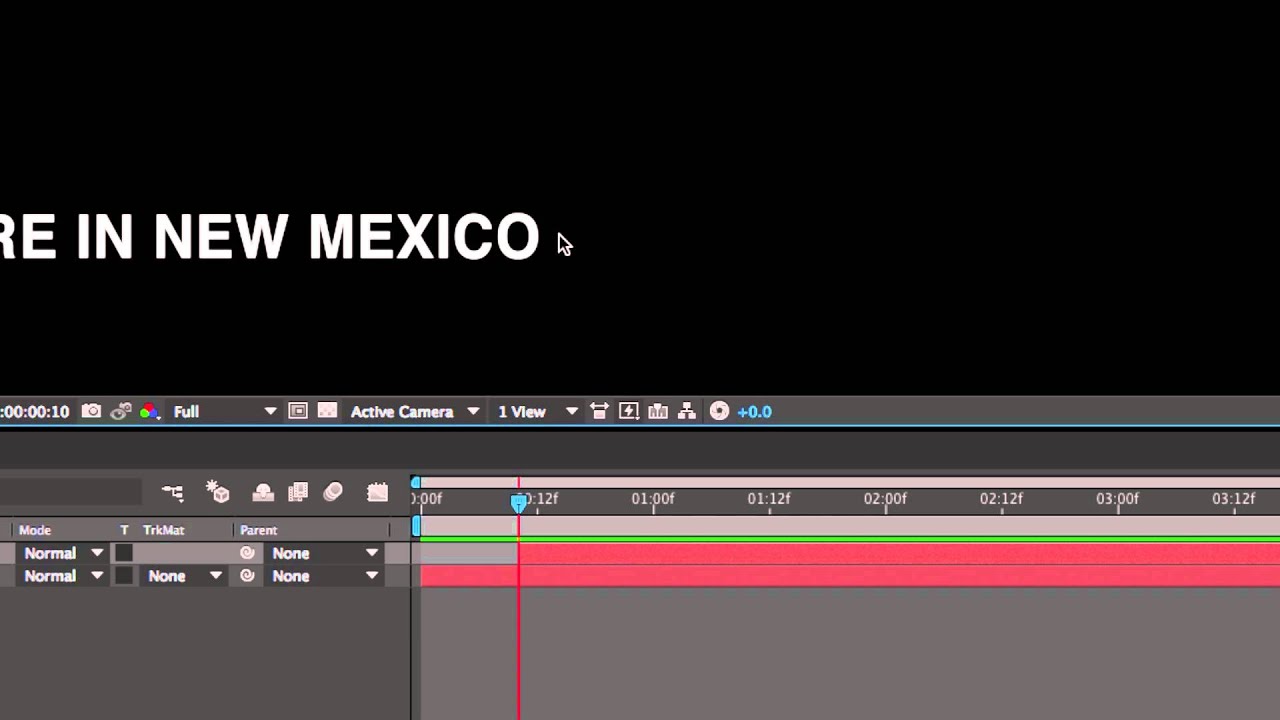Open the Graph Editor icon
1280x720 pixels.
(x=377, y=492)
